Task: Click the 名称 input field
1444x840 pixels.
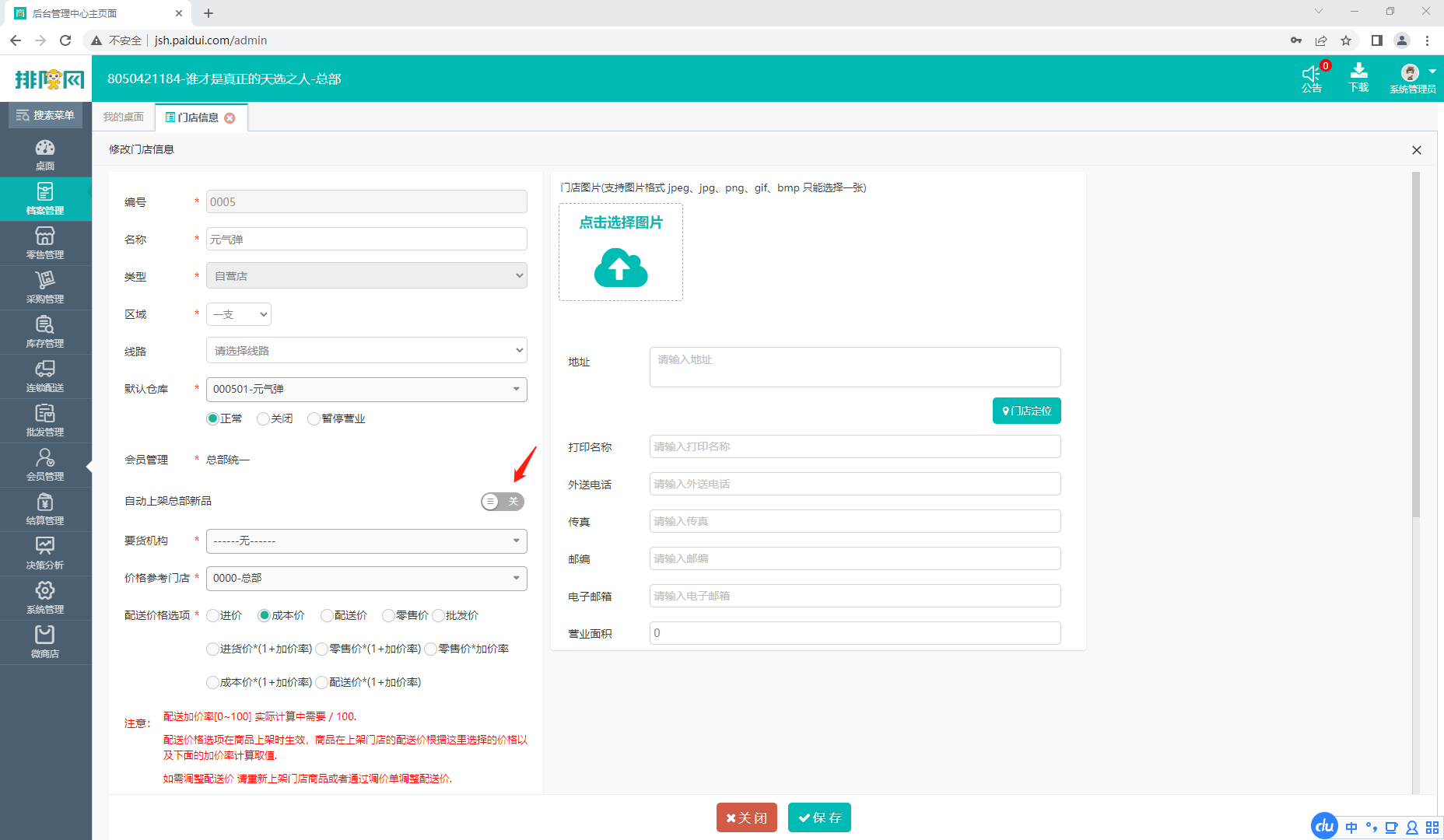Action: (x=366, y=239)
